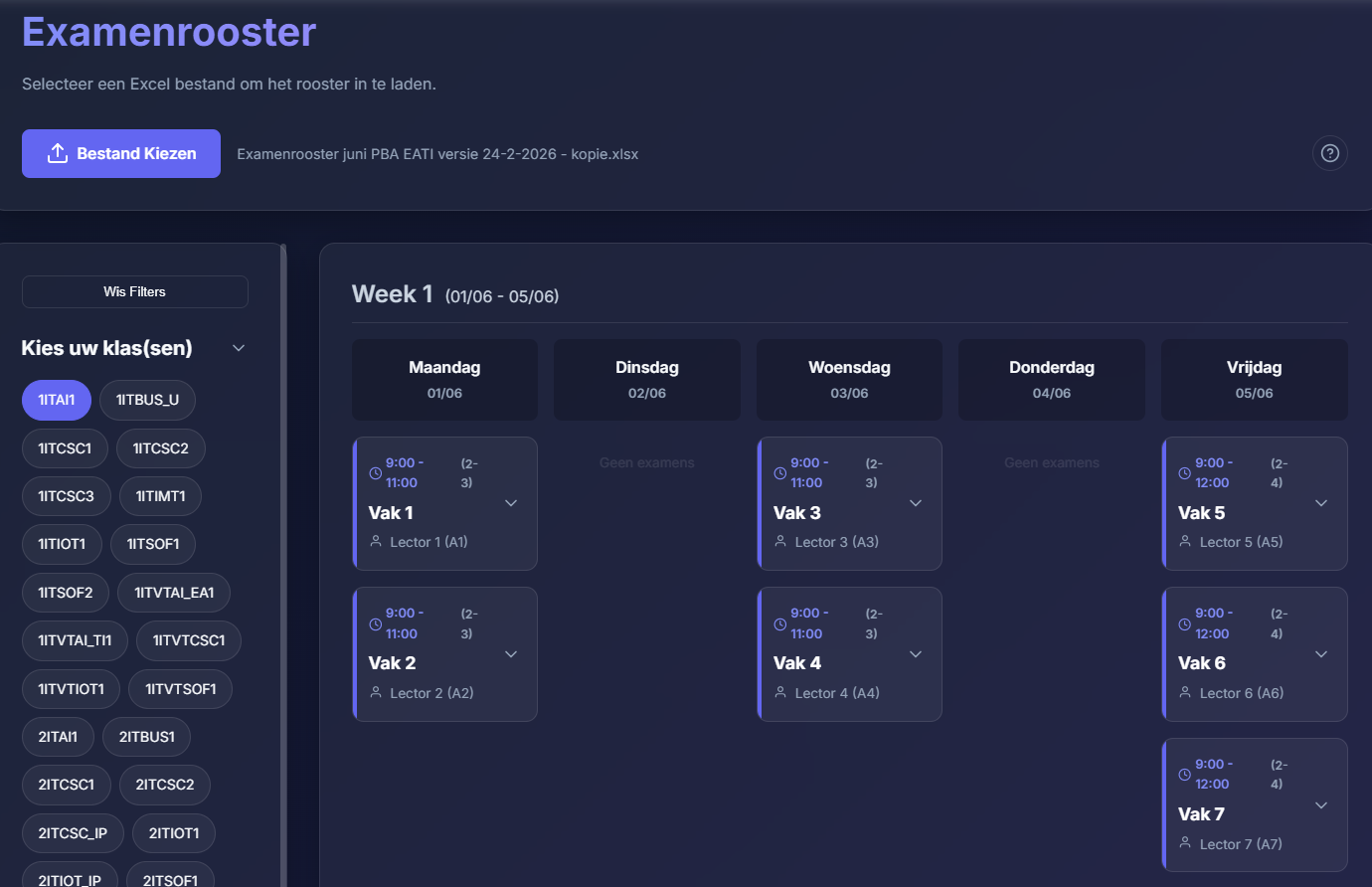
Task: Click the Vak 6 title text
Action: point(1202,663)
